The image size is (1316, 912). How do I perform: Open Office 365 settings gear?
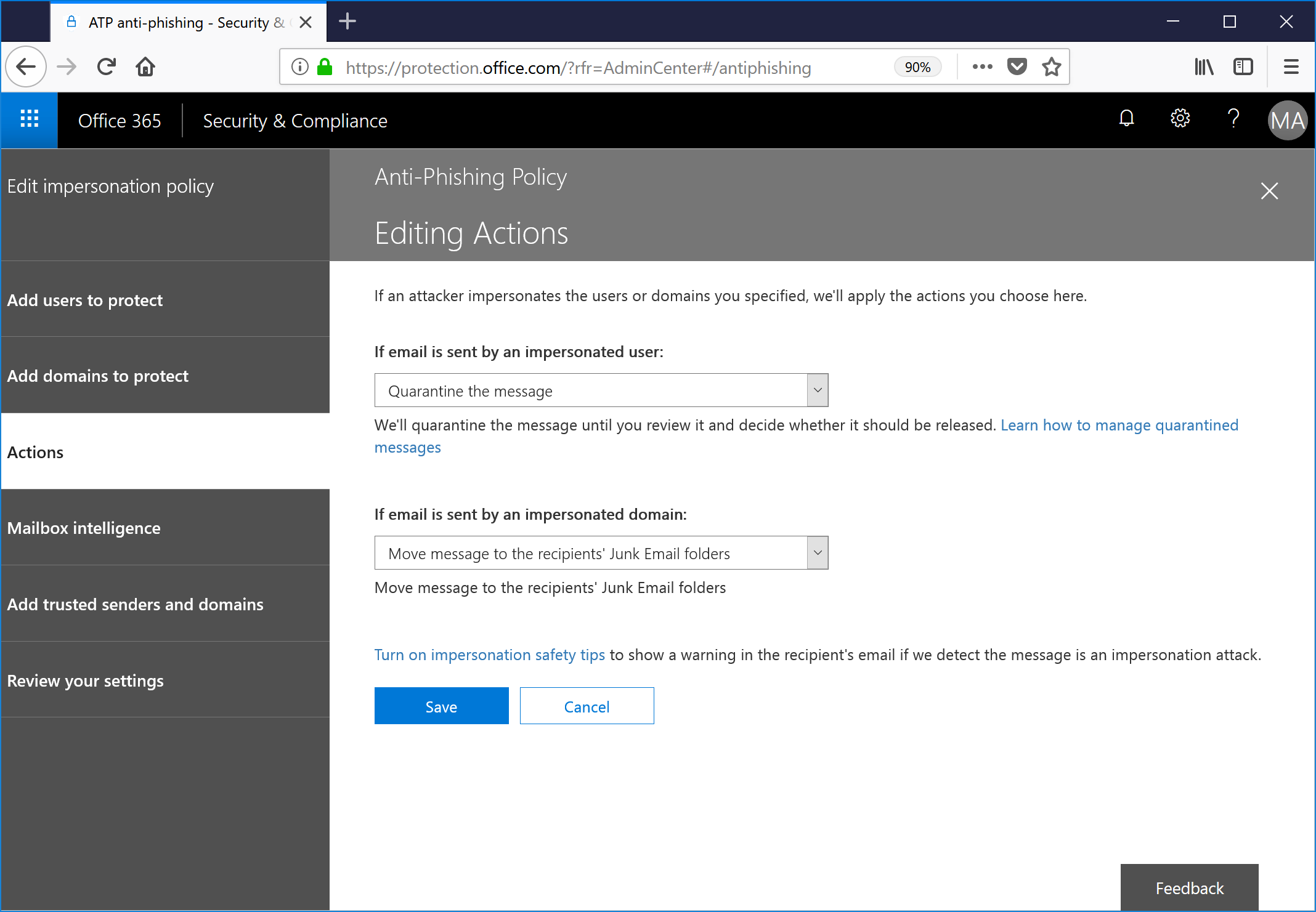tap(1179, 119)
